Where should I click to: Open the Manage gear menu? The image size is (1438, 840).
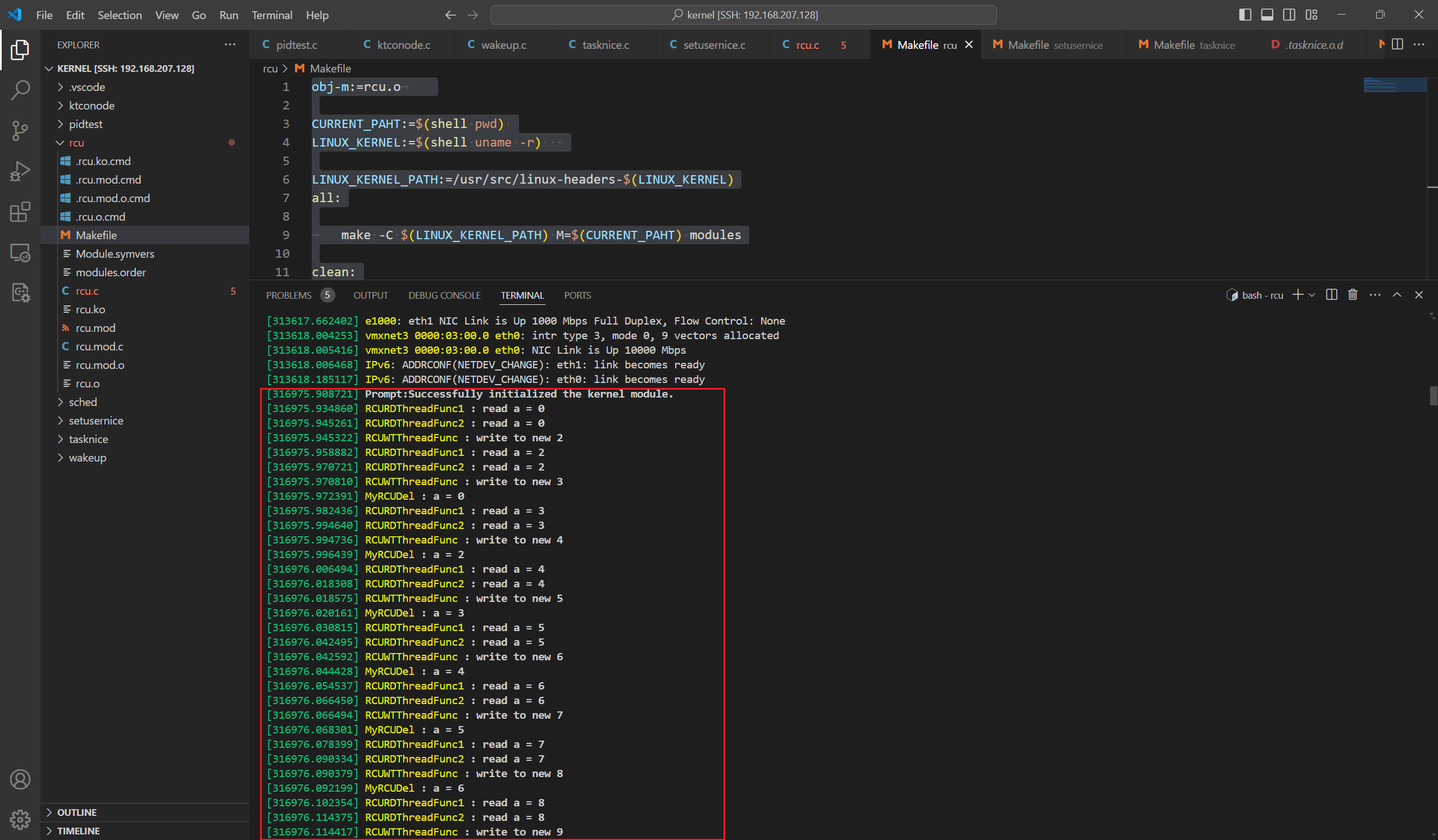pyautogui.click(x=20, y=819)
